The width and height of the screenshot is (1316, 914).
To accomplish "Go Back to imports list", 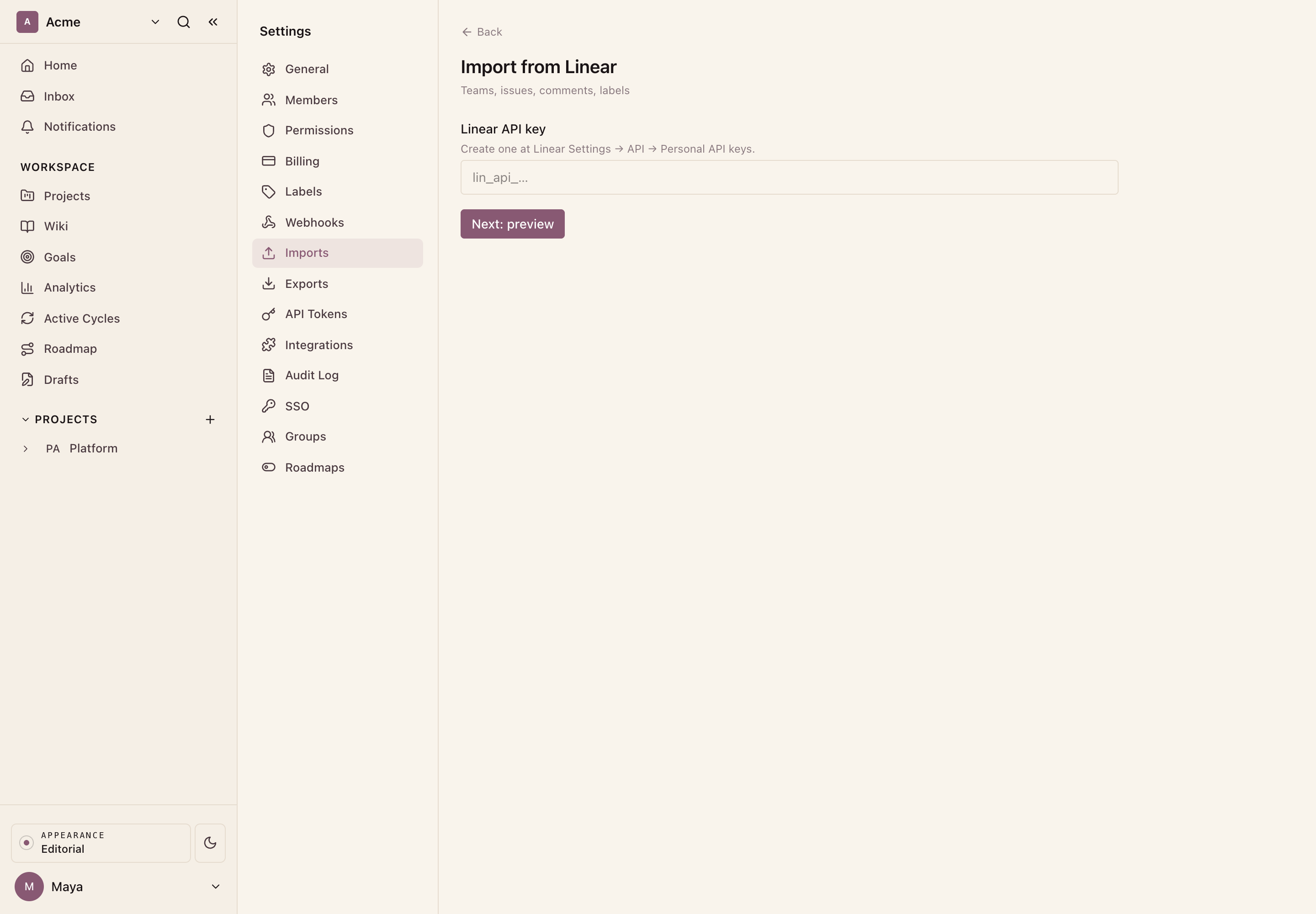I will [x=482, y=32].
